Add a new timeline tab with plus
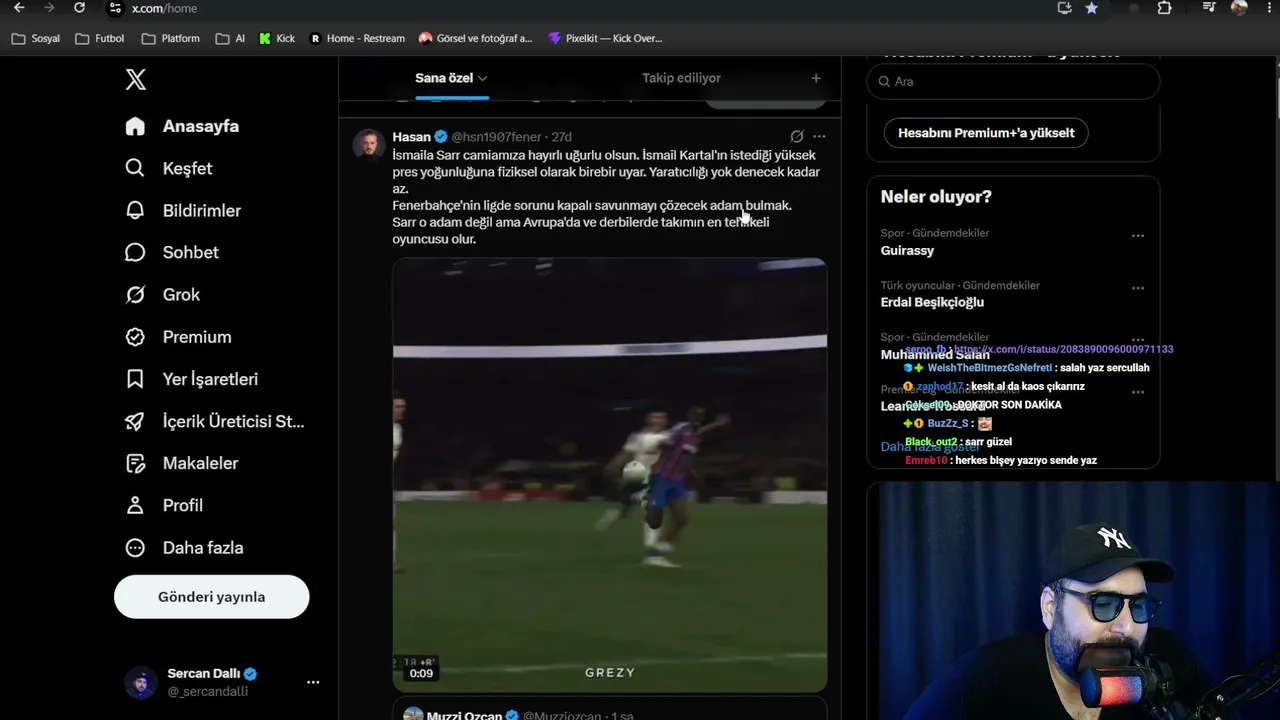Image resolution: width=1280 pixels, height=720 pixels. [816, 78]
